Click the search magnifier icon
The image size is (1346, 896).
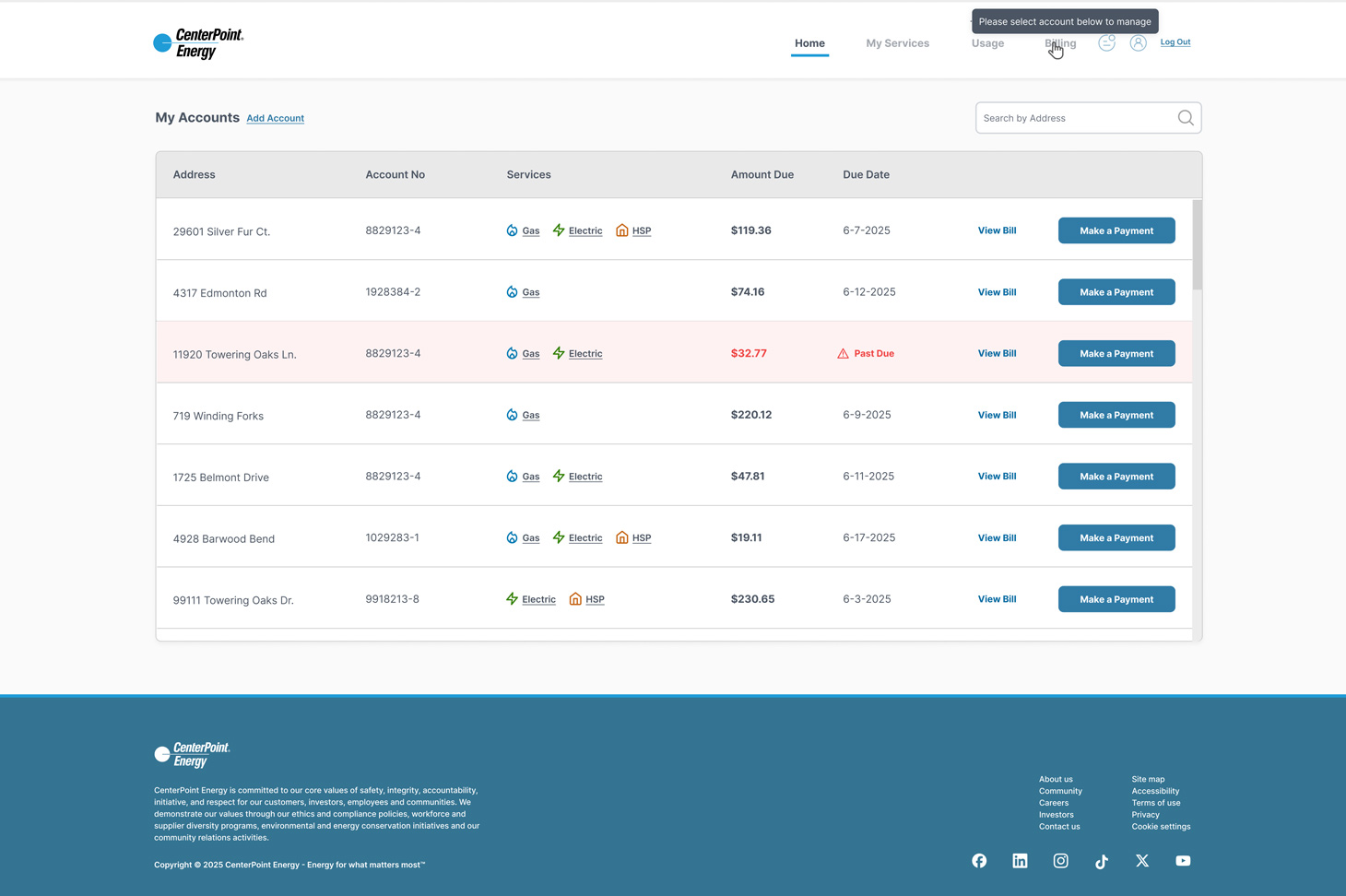click(1185, 118)
